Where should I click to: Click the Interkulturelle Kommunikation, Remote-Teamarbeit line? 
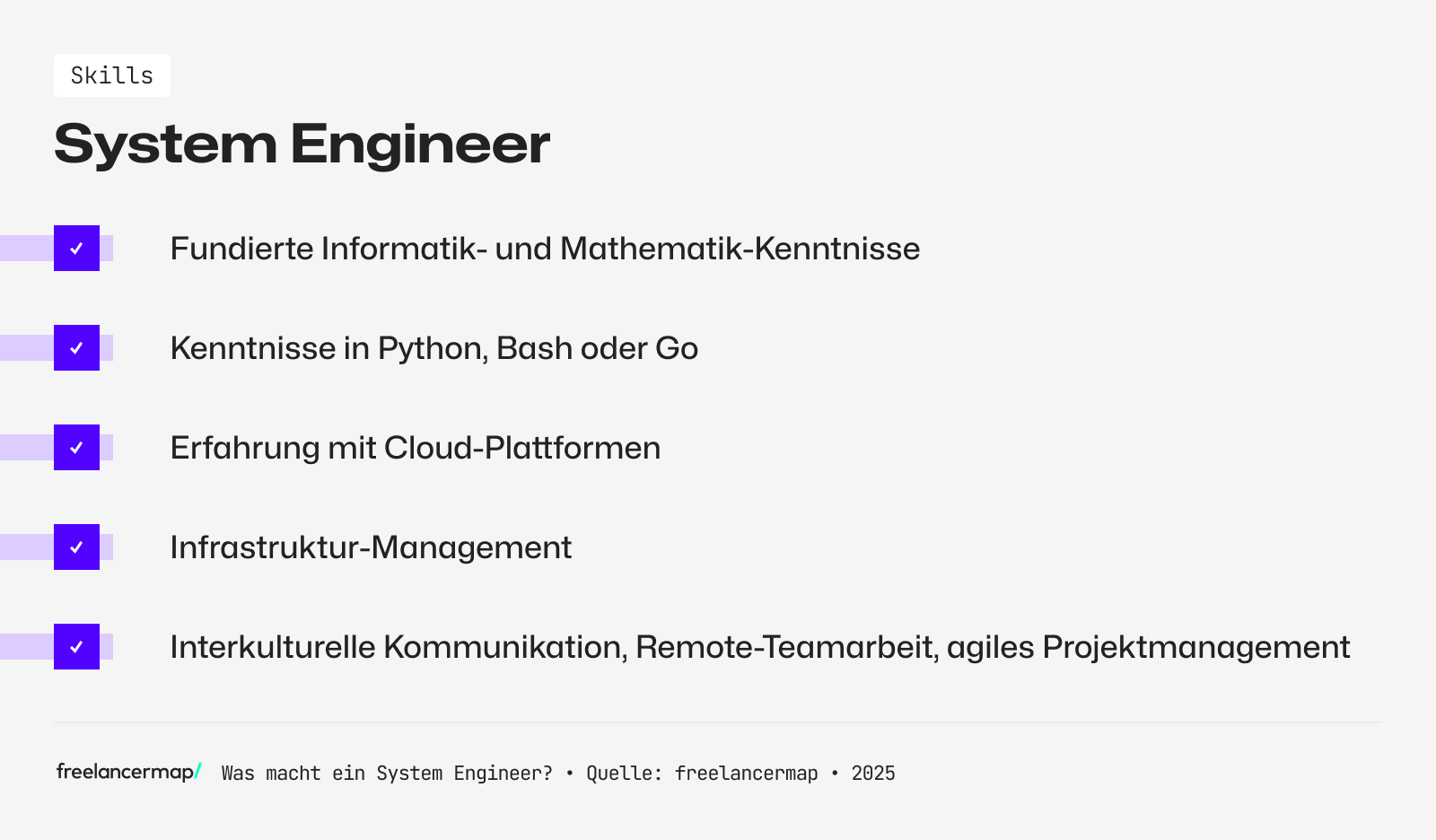tap(759, 647)
